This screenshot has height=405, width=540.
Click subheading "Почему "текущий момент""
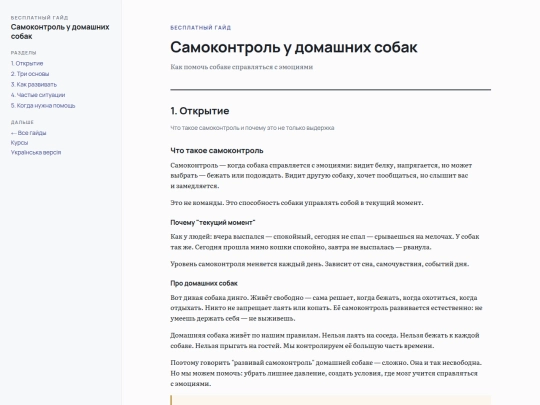pyautogui.click(x=212, y=222)
